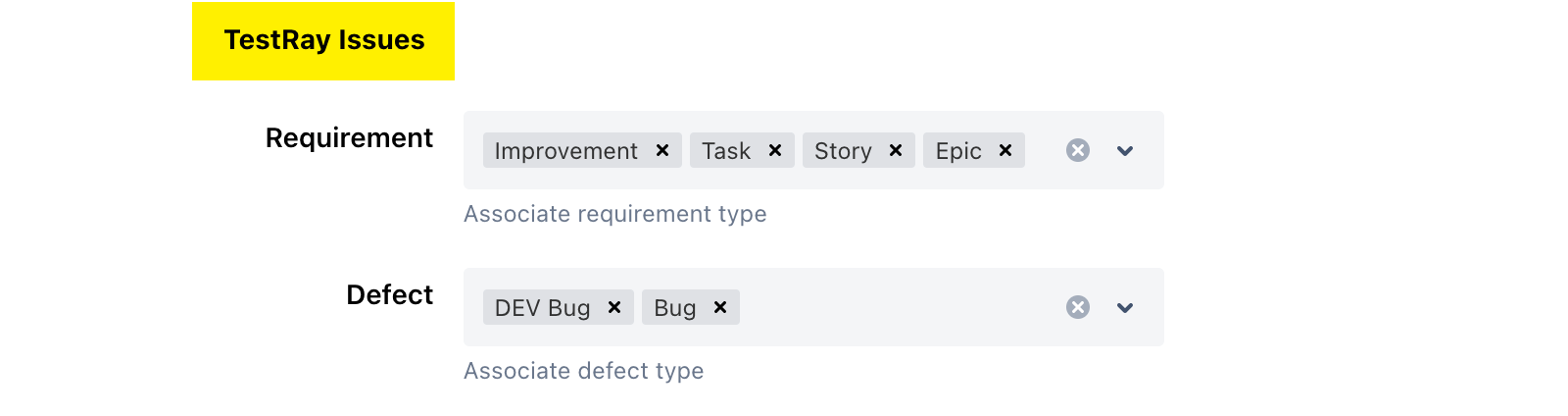Click the Task tag label
The height and width of the screenshot is (416, 1568).
[x=726, y=151]
